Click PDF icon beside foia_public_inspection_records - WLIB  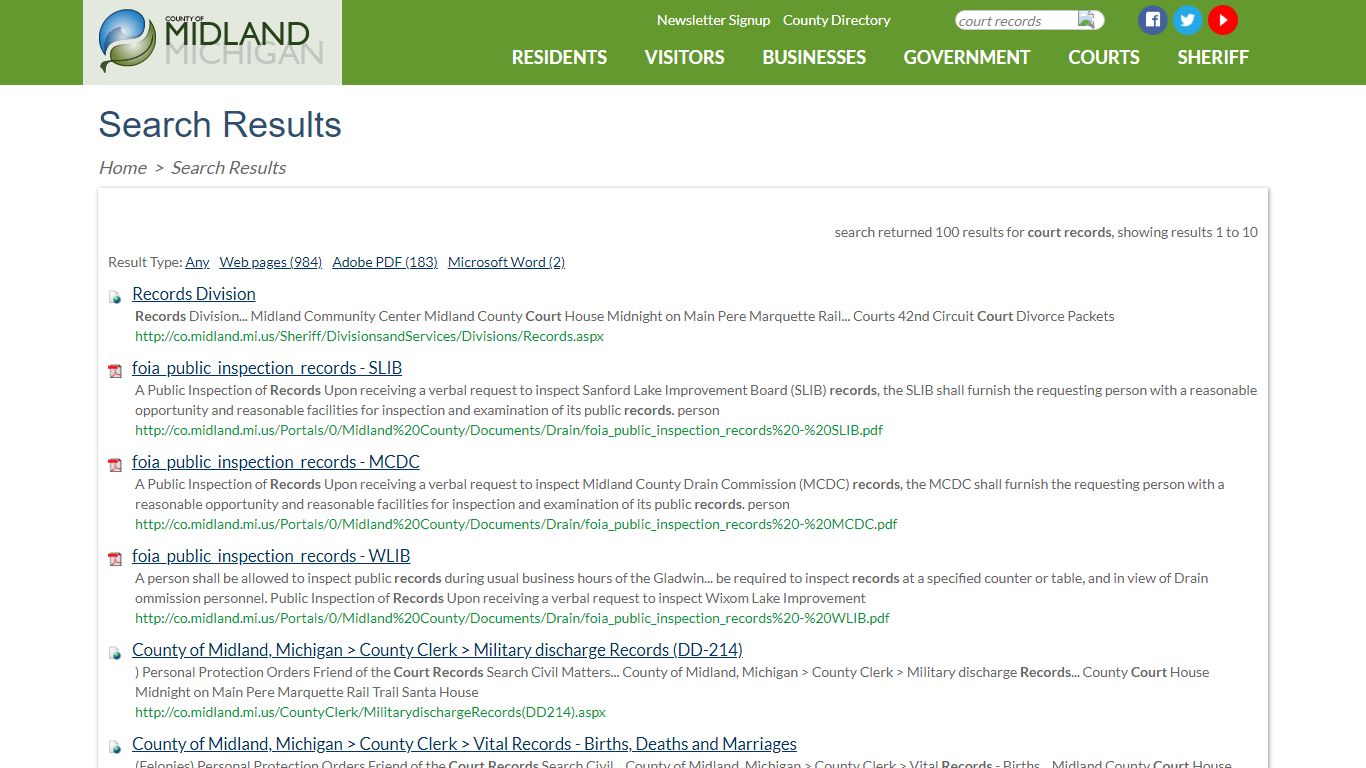pyautogui.click(x=115, y=559)
